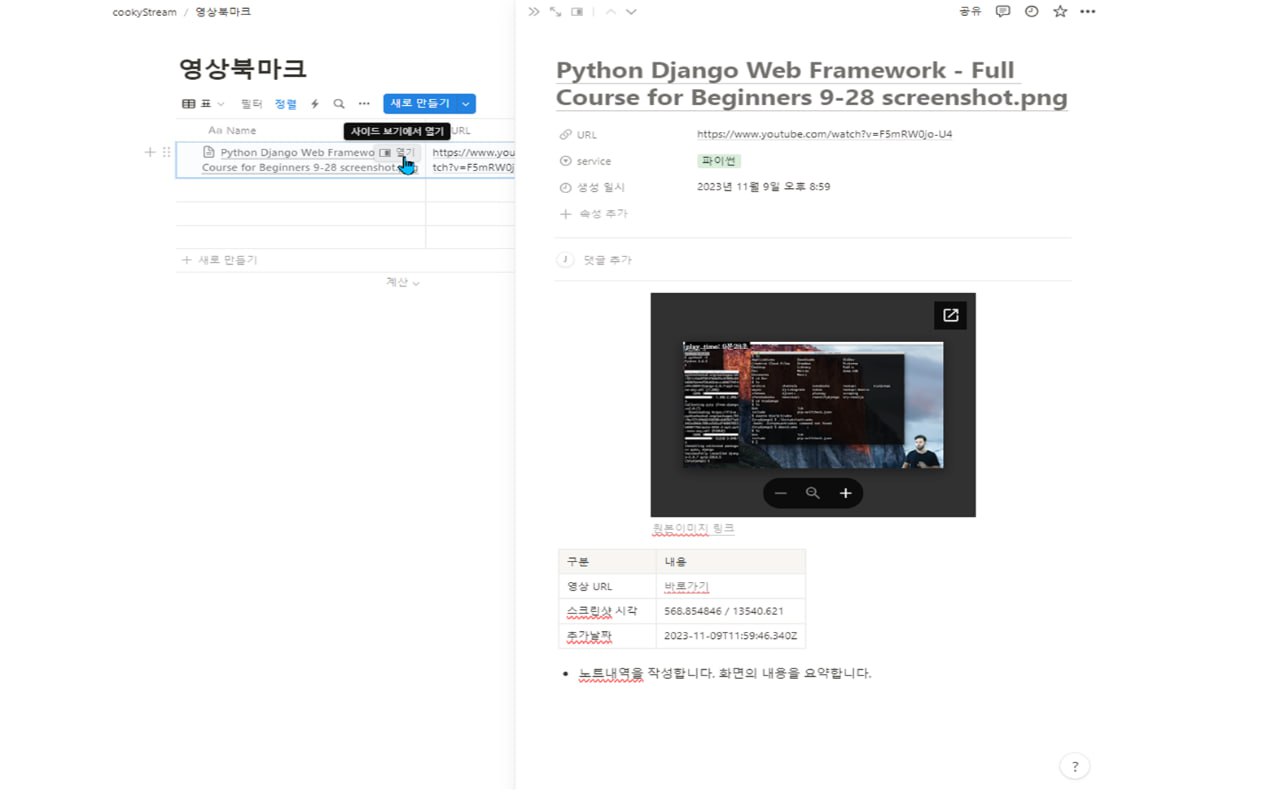Open the comments panel icon
Image resolution: width=1280 pixels, height=800 pixels.
tap(1001, 11)
